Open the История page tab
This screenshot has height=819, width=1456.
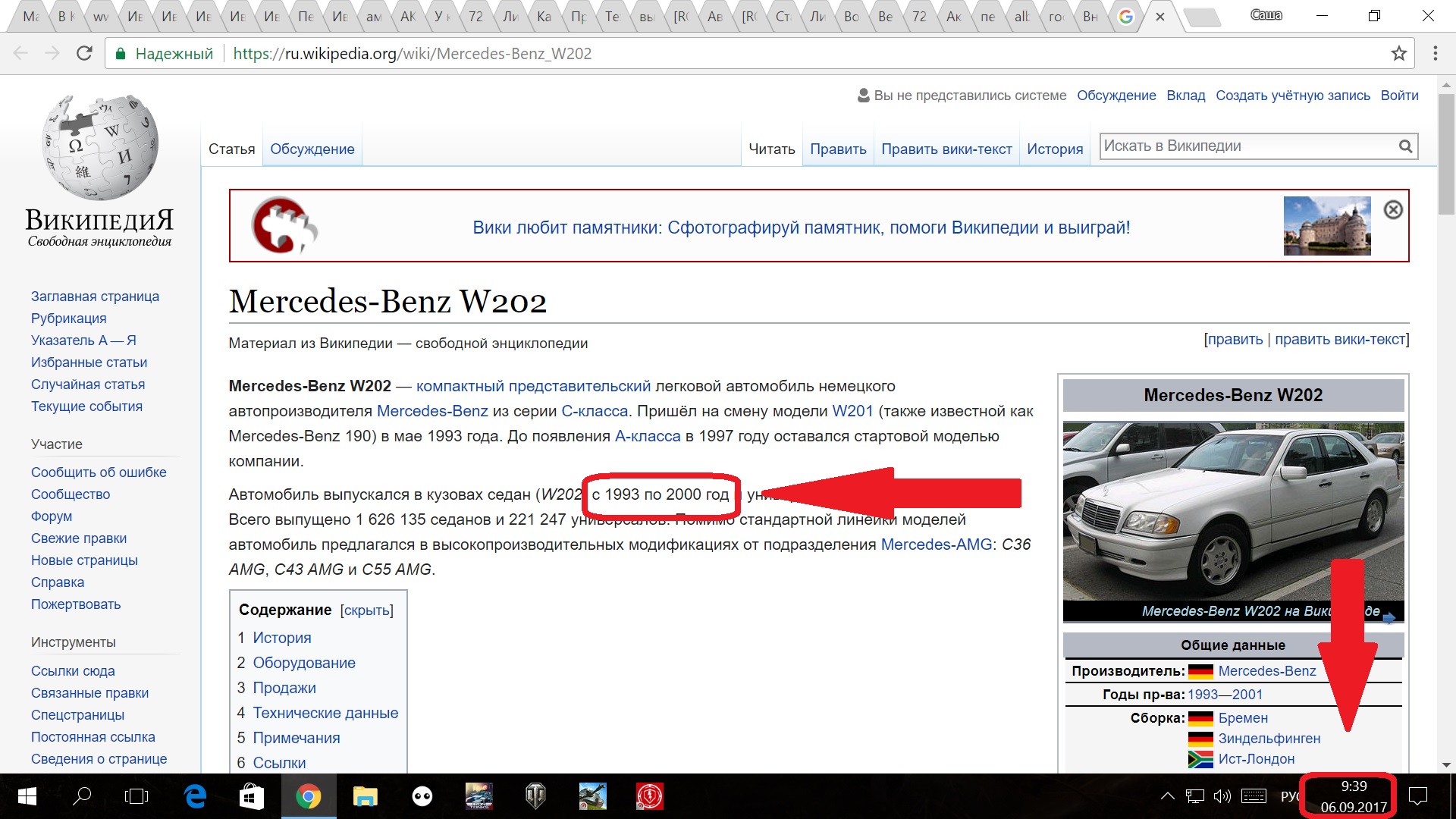pos(1054,149)
